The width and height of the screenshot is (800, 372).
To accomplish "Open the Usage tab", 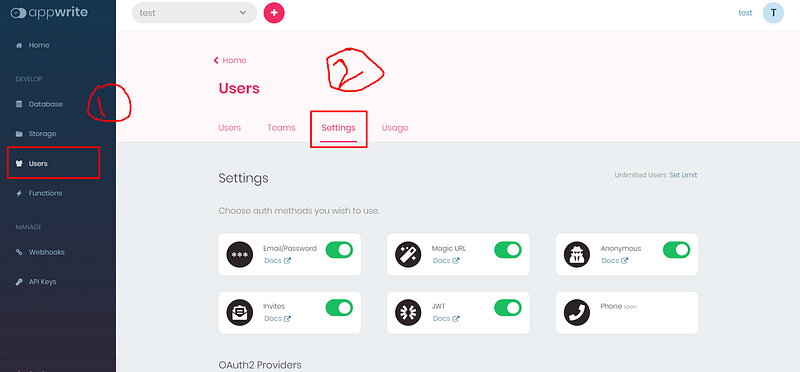I will click(395, 128).
